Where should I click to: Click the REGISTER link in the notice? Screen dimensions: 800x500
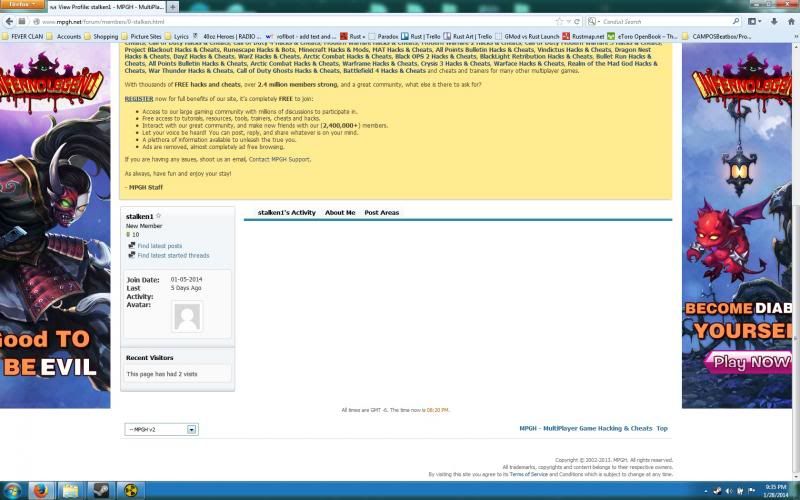pos(139,99)
